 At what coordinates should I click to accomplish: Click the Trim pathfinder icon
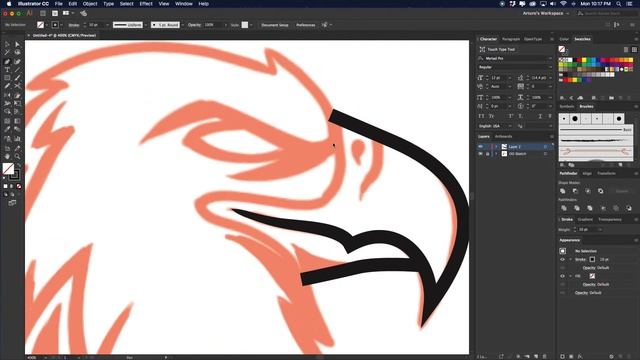[x=577, y=208]
